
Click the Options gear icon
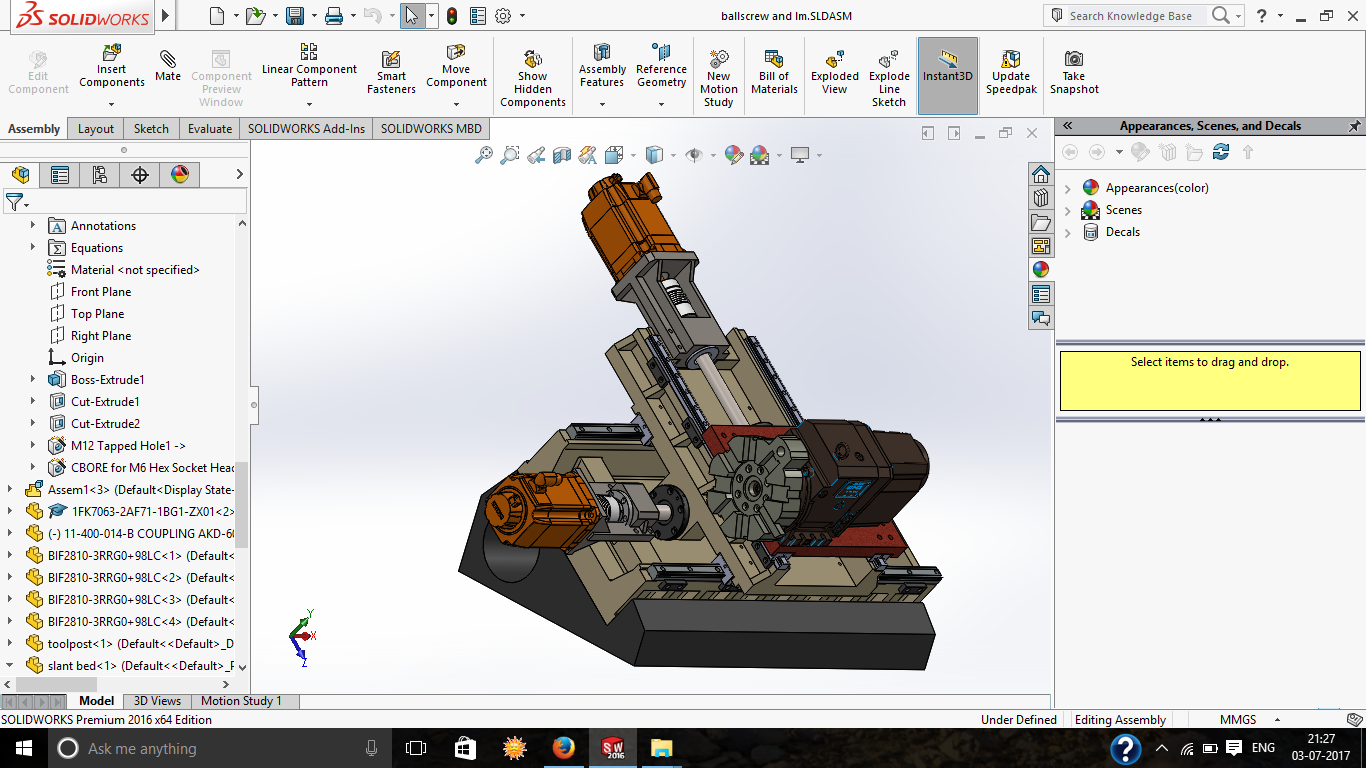[x=503, y=16]
